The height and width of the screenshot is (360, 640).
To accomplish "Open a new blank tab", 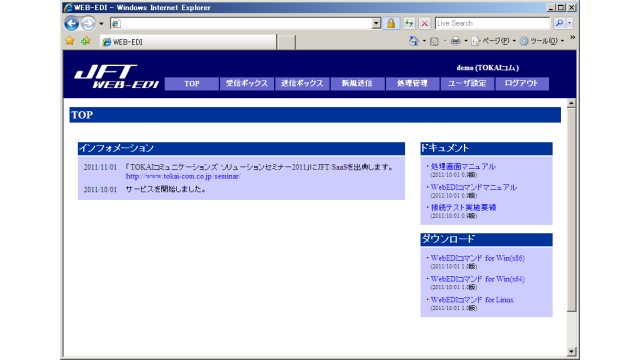I will click(x=286, y=42).
